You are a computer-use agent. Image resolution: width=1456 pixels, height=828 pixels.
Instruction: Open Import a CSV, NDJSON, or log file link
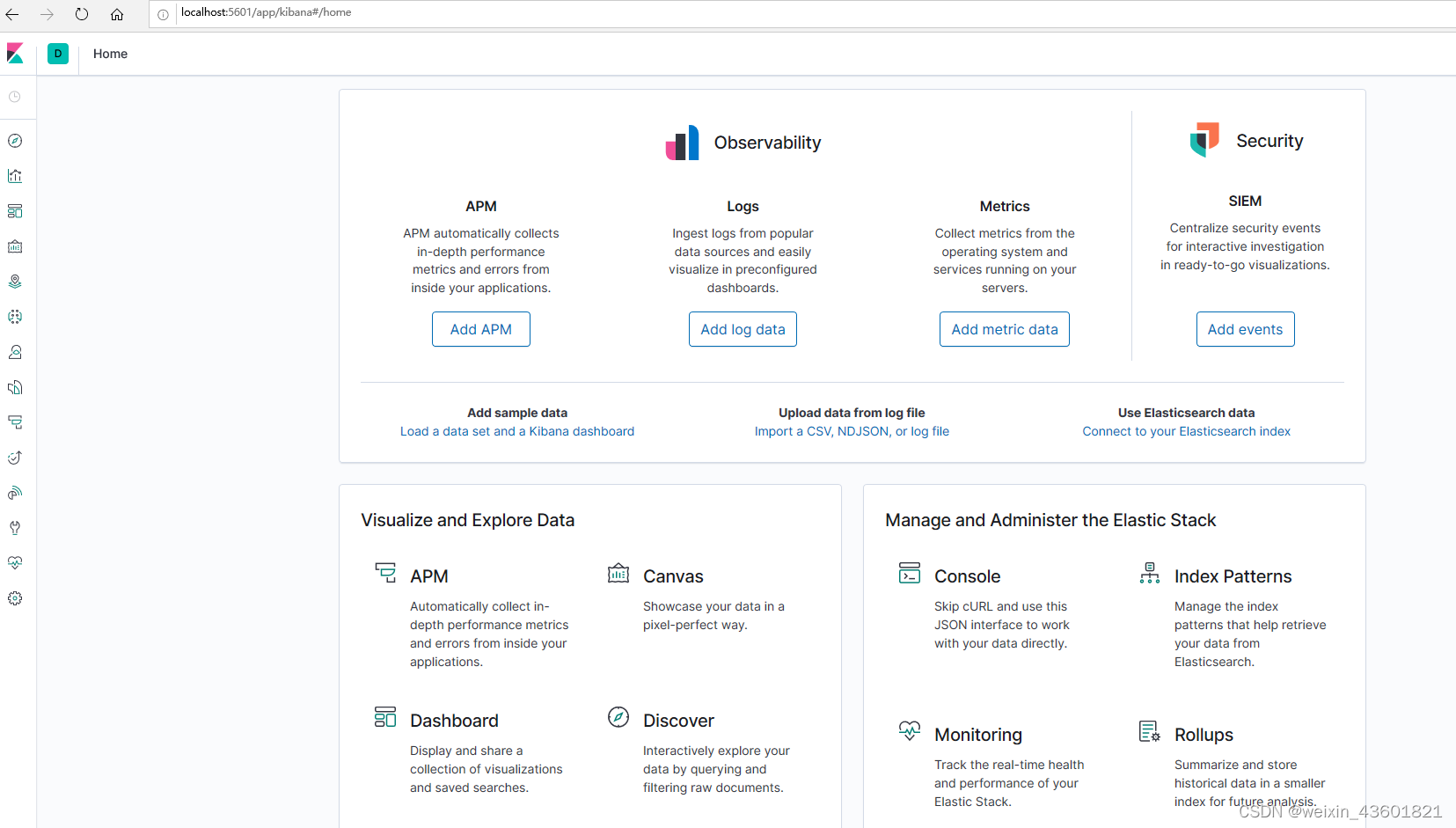[852, 431]
